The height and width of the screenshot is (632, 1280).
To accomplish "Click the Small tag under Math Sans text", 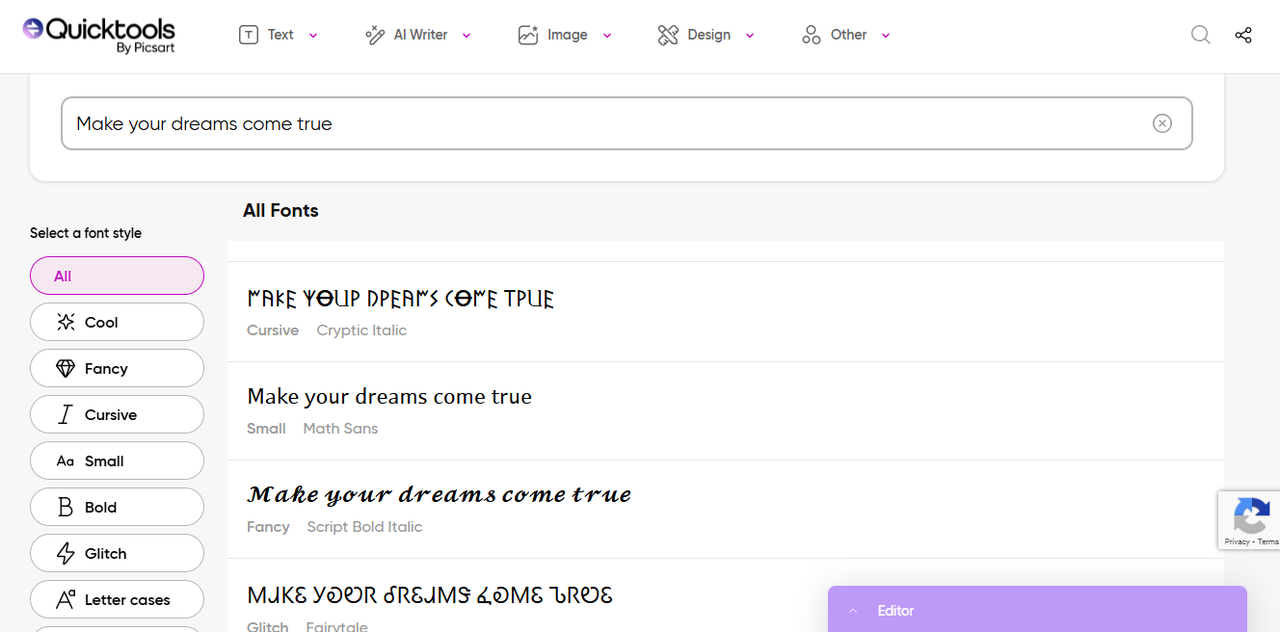I will click(266, 428).
